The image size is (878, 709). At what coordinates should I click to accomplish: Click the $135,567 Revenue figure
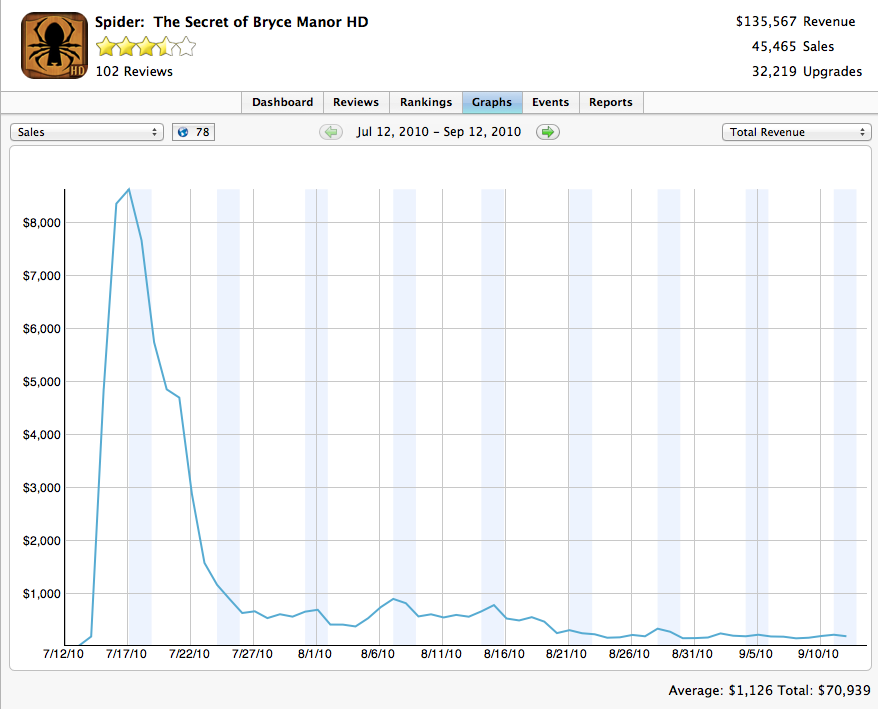pyautogui.click(x=795, y=21)
